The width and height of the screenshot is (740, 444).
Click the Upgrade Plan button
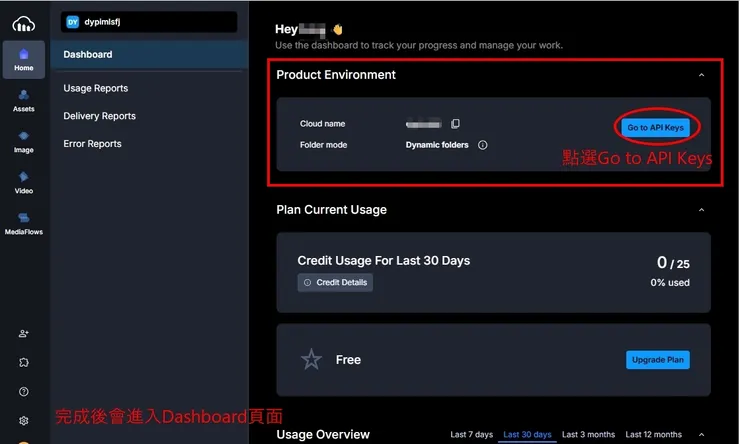(658, 360)
